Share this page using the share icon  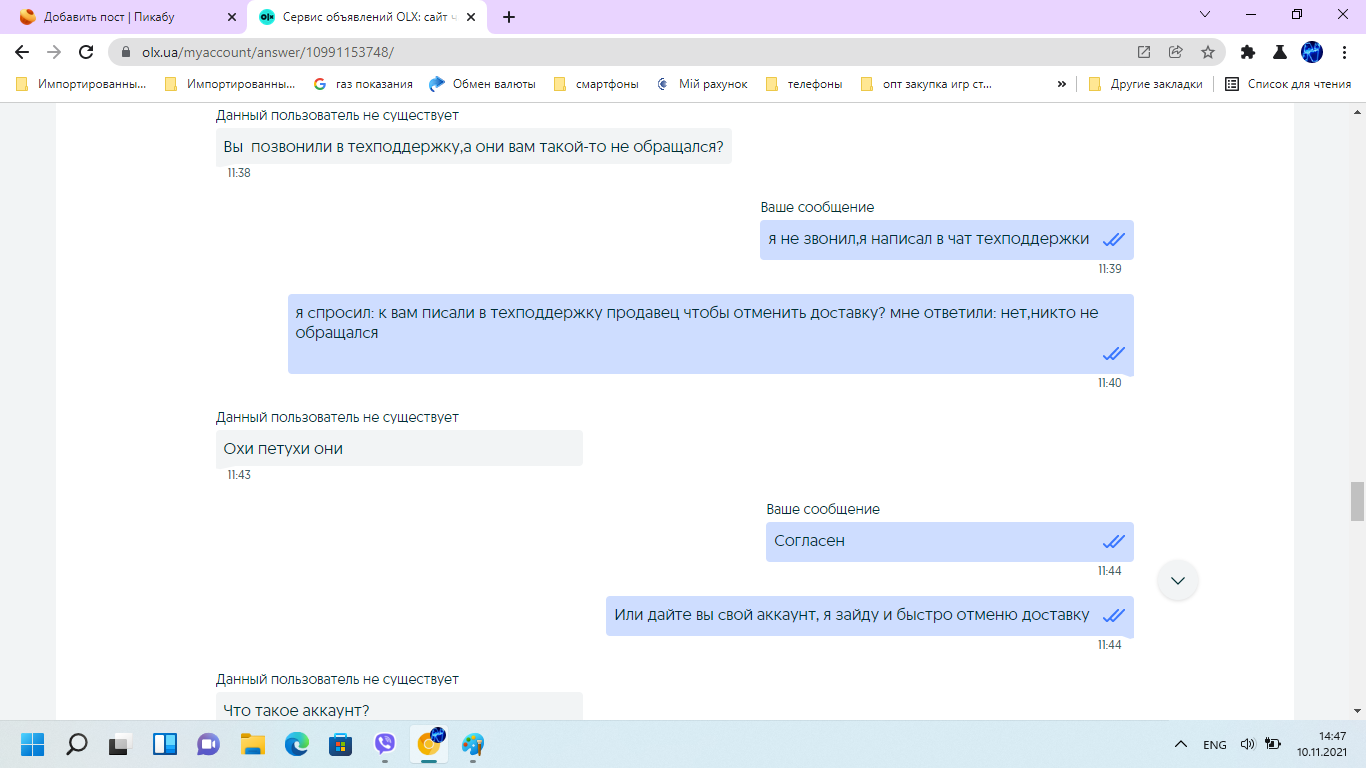[x=1176, y=52]
